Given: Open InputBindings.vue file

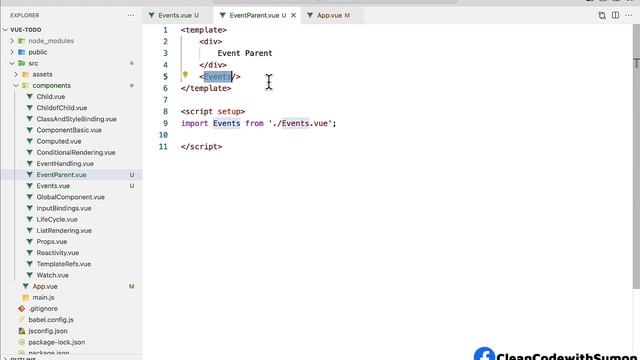Looking at the screenshot, I should pos(64,208).
